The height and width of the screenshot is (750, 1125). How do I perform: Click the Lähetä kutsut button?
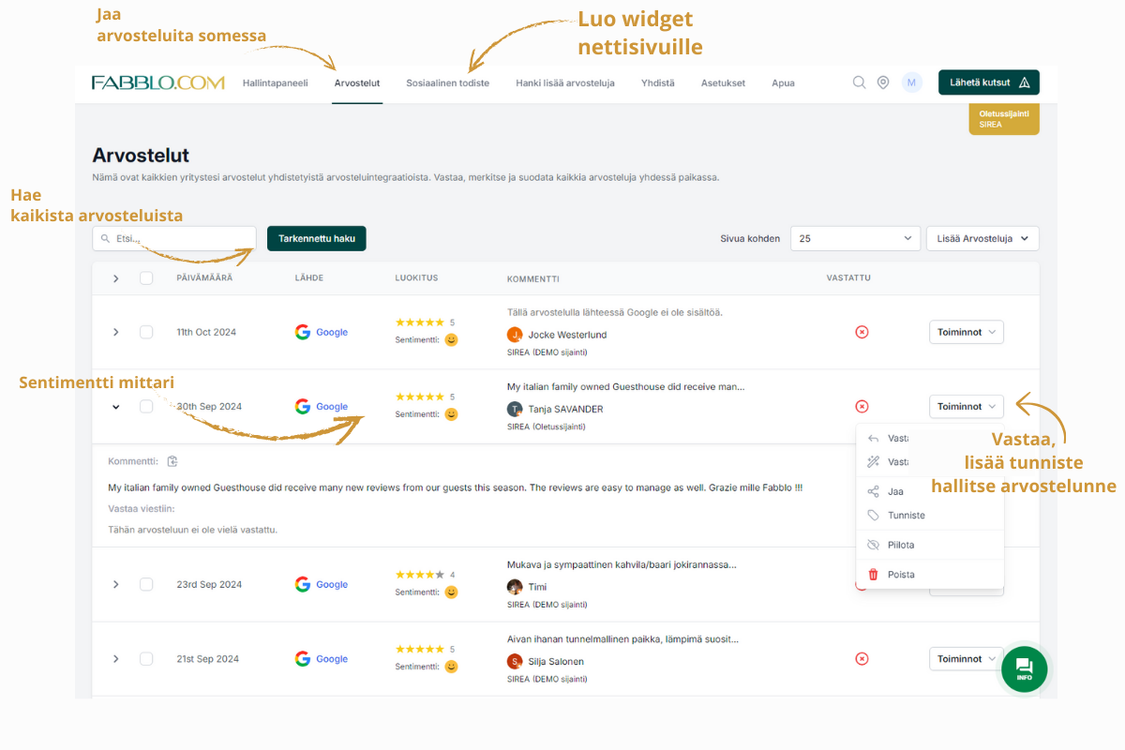[989, 83]
